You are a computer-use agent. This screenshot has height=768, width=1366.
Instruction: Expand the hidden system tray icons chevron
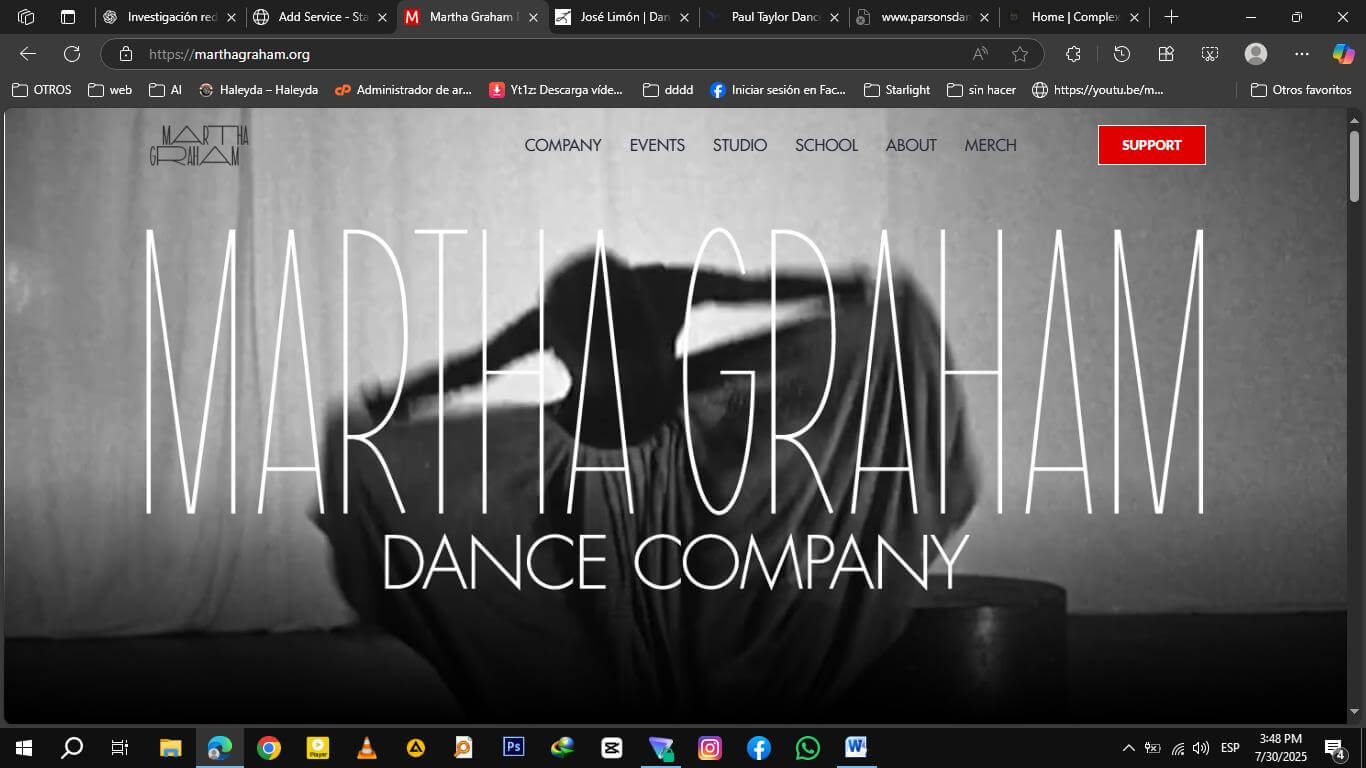(x=1128, y=748)
